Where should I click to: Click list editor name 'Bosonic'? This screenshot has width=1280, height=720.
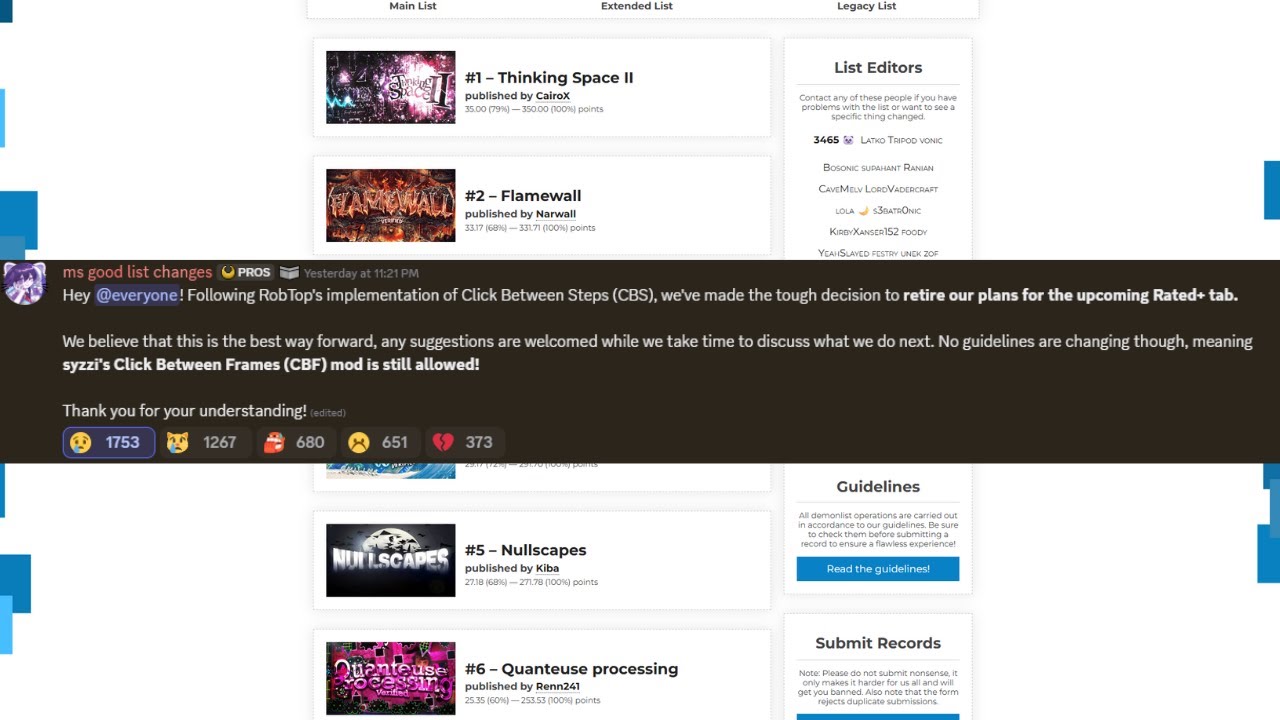click(x=841, y=168)
